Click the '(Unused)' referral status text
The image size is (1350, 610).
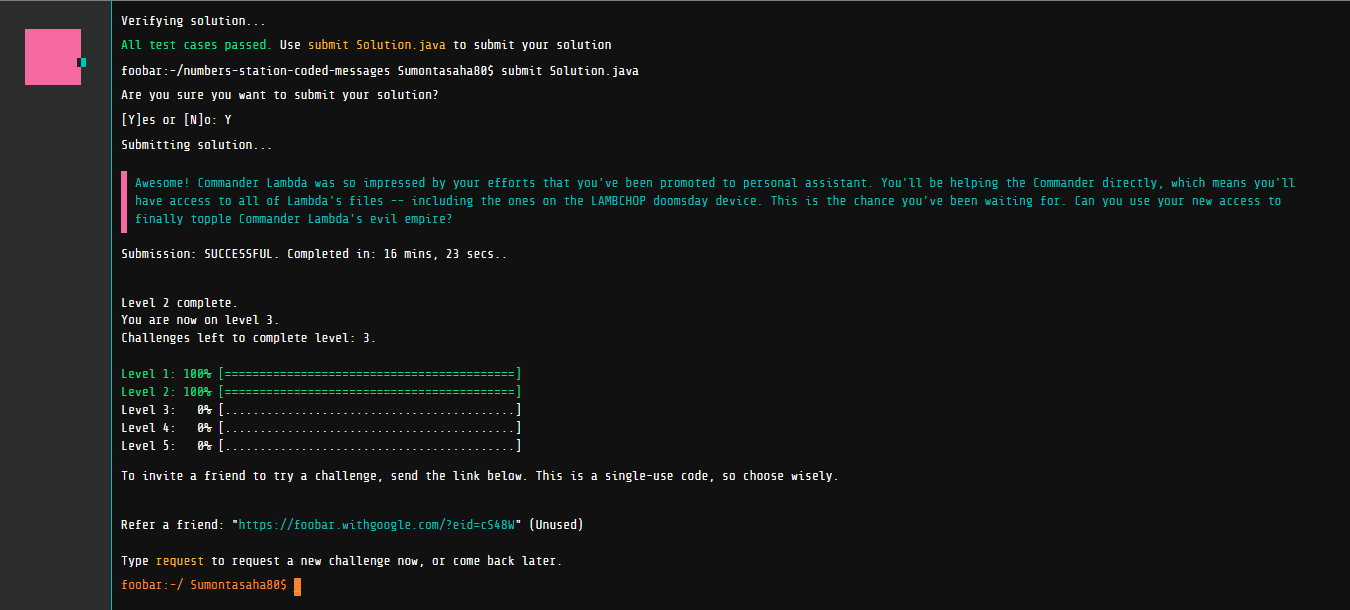click(556, 524)
